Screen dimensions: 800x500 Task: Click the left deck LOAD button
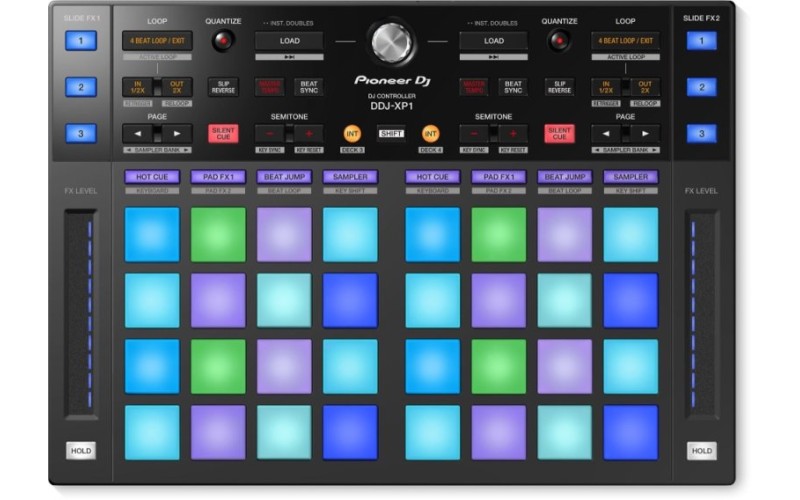click(x=289, y=41)
